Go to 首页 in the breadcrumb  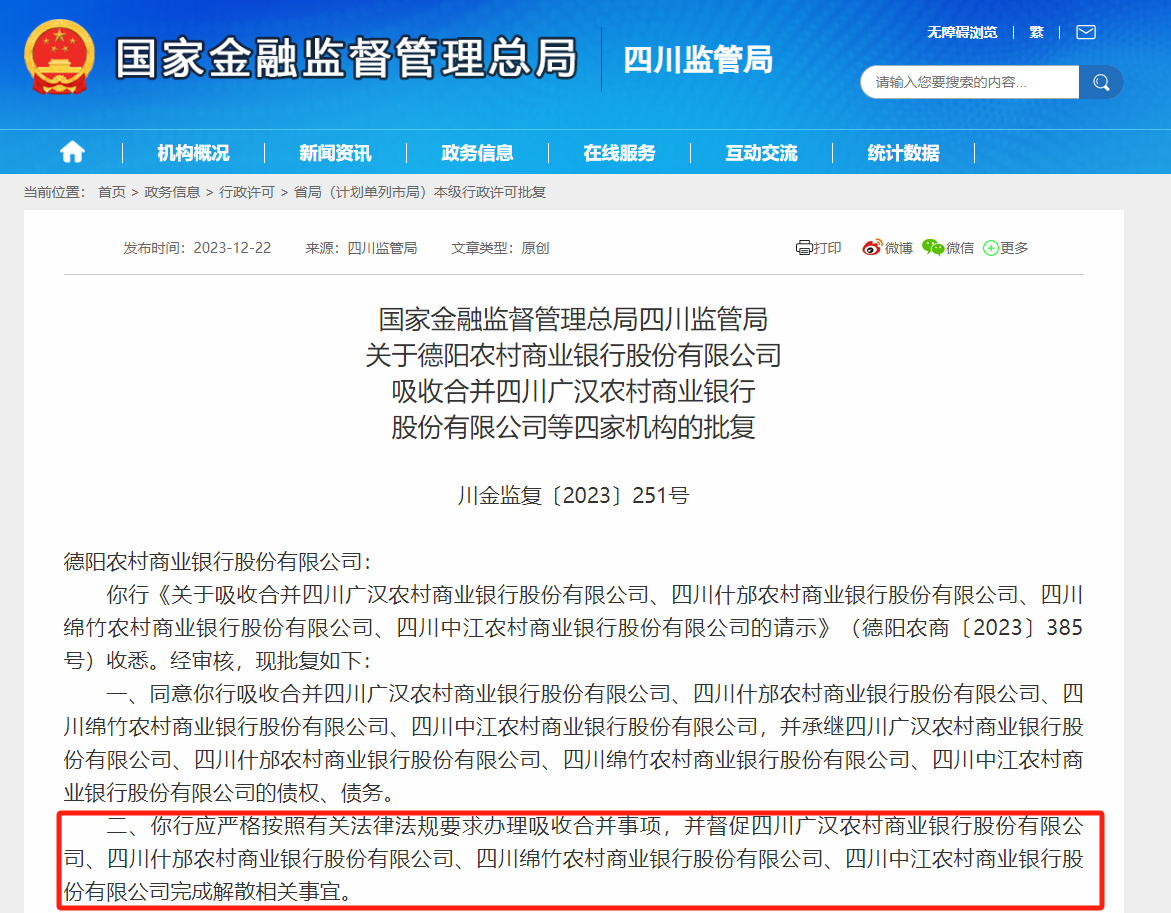tap(112, 193)
